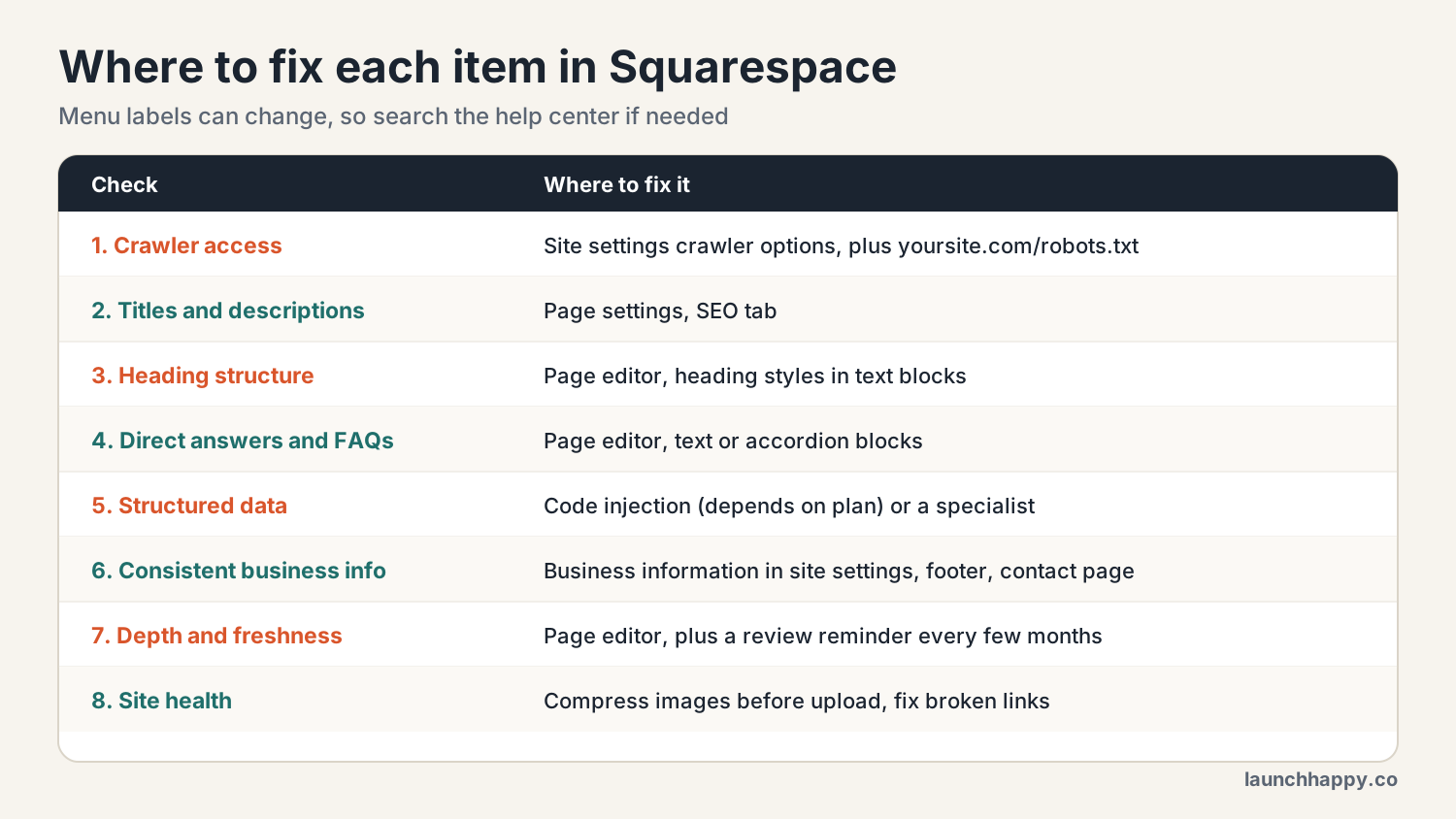
Task: Click the title 'Where to fix each item in Squarespace'
Action: 478,67
